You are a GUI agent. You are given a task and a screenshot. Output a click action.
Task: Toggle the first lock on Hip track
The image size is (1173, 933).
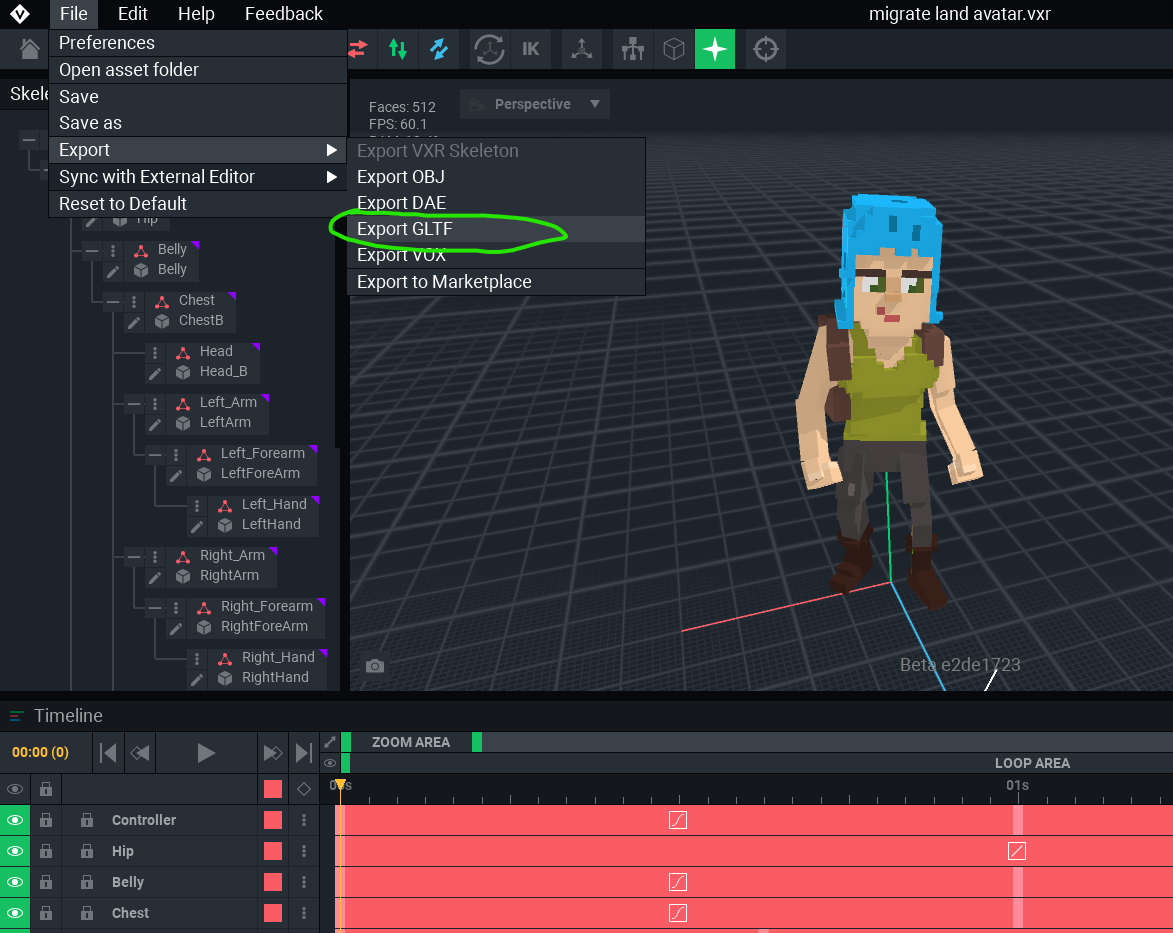click(x=46, y=851)
